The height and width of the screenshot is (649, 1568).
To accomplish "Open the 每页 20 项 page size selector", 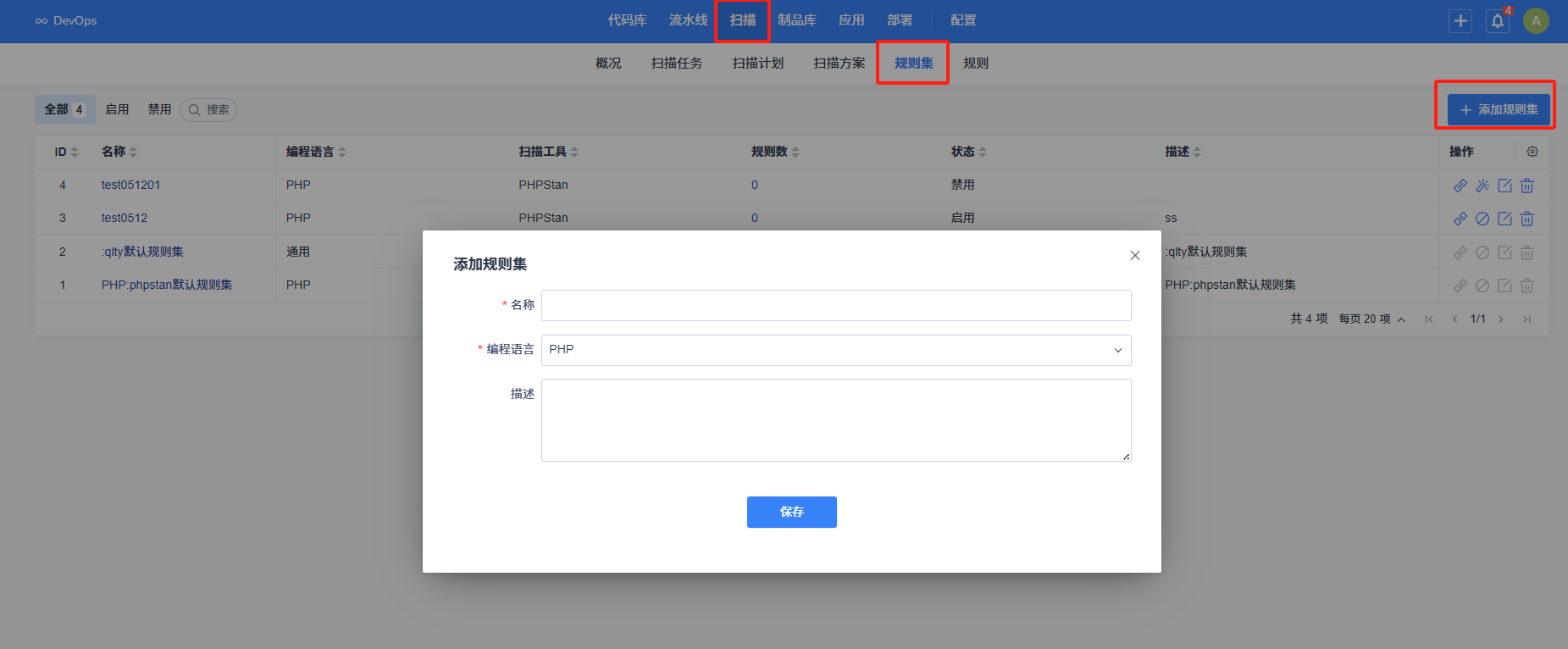I will coord(1371,319).
